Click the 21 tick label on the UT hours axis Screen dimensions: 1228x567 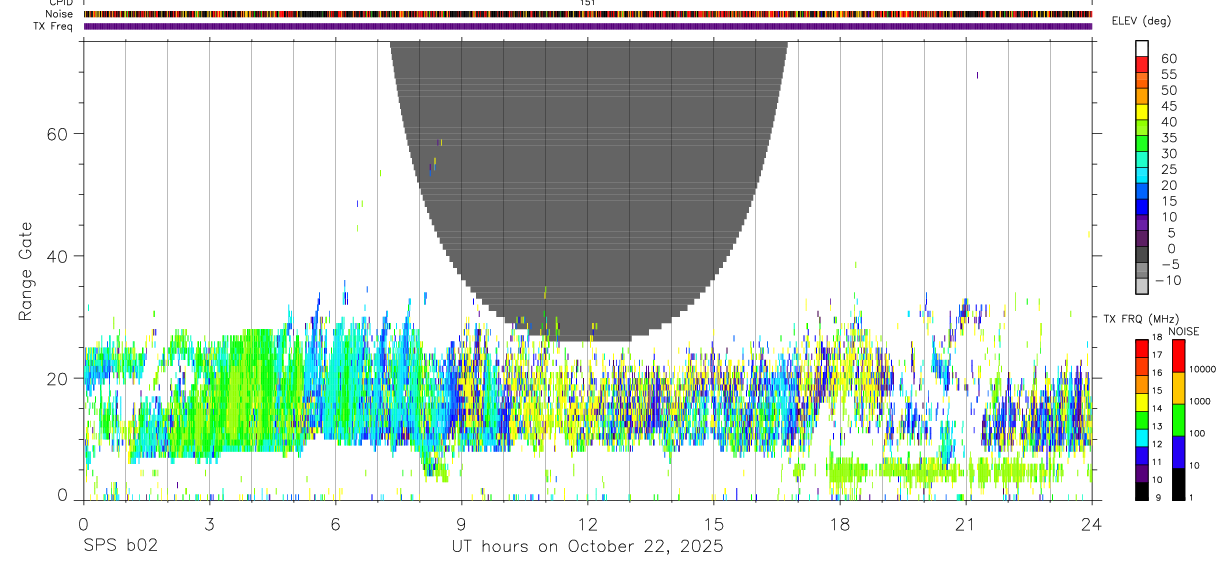(965, 523)
